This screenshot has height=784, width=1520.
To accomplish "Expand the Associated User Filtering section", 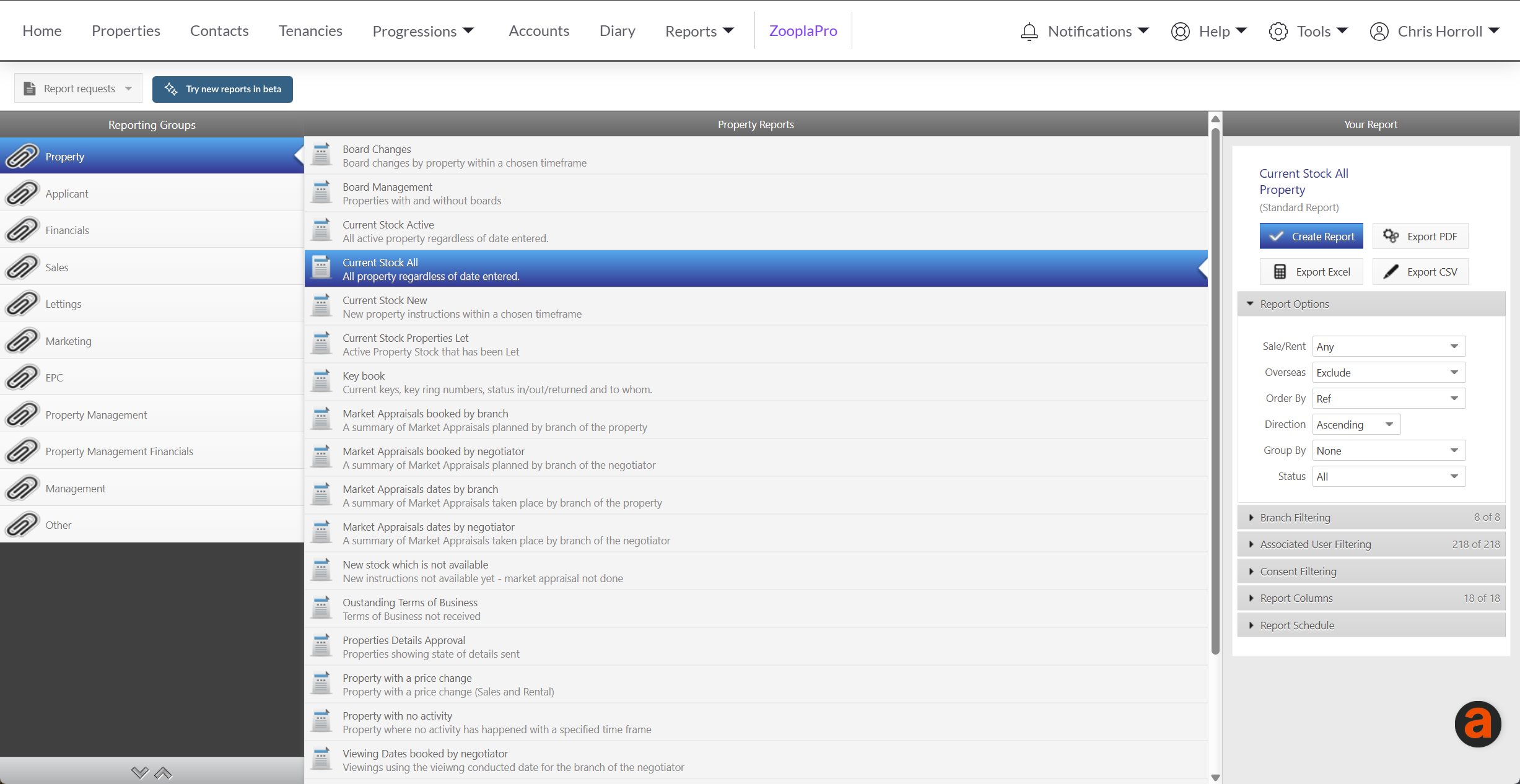I will tap(1371, 544).
